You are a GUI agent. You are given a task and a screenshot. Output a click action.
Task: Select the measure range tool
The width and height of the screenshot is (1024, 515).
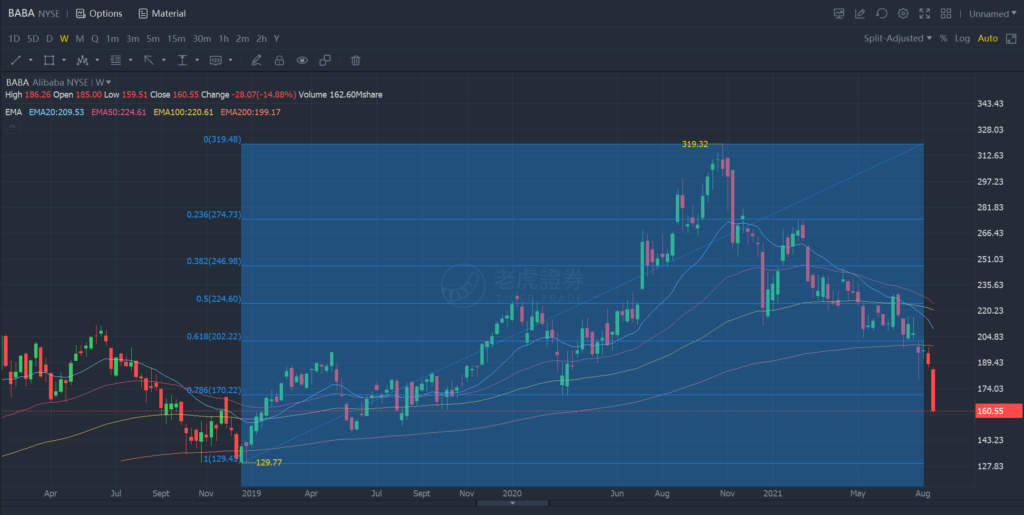[x=182, y=60]
